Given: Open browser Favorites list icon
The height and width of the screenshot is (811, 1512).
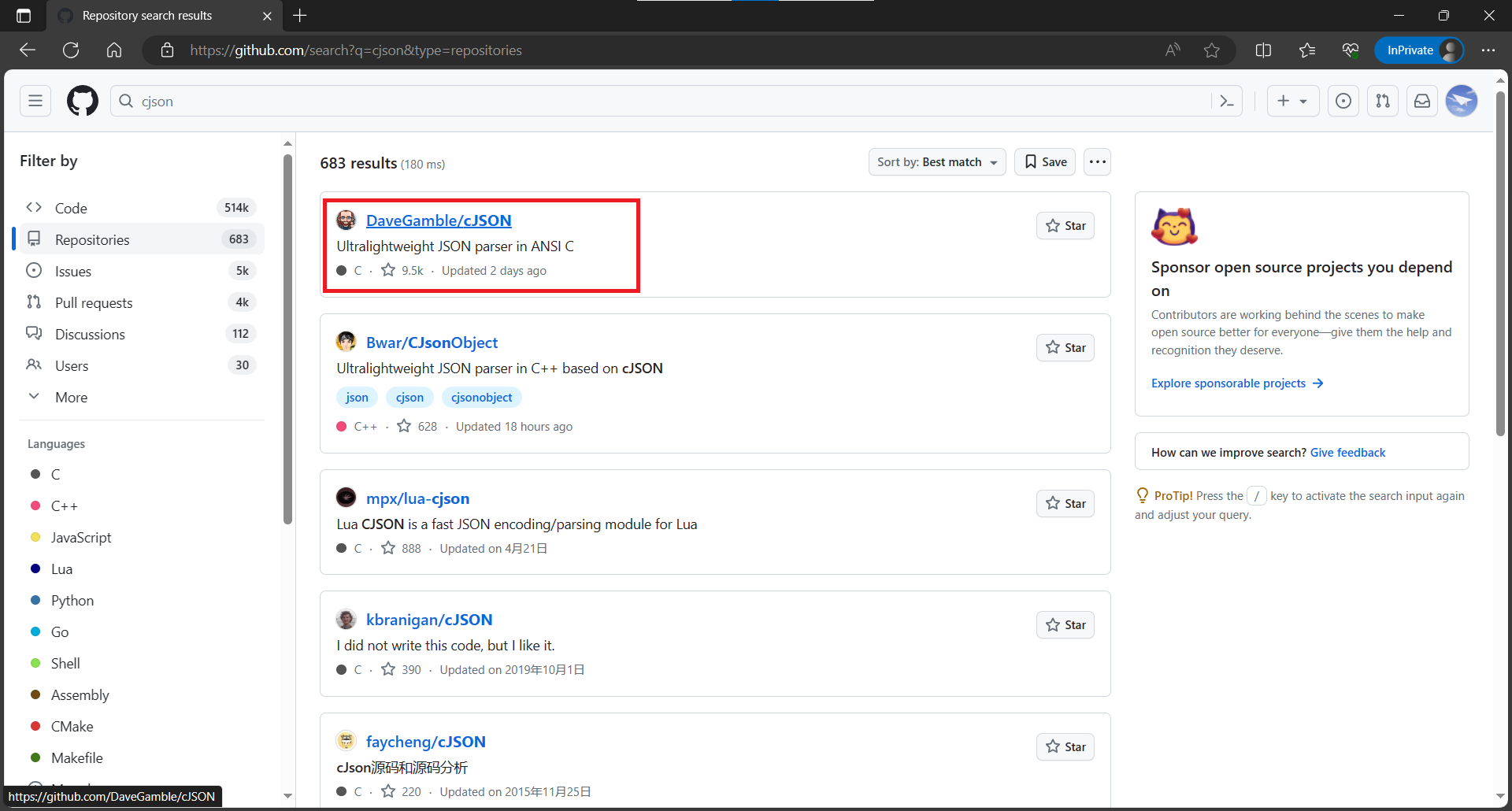Looking at the screenshot, I should click(1307, 50).
